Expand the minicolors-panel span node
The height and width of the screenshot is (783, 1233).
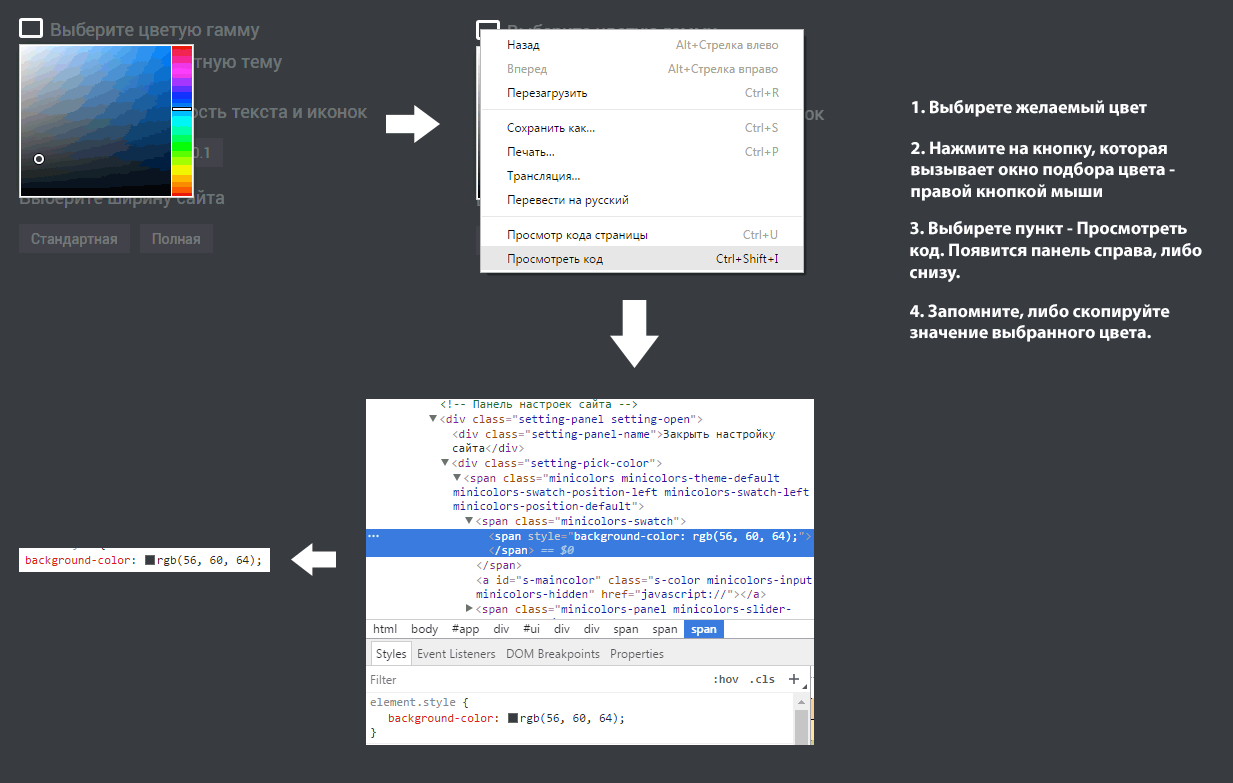pyautogui.click(x=470, y=608)
